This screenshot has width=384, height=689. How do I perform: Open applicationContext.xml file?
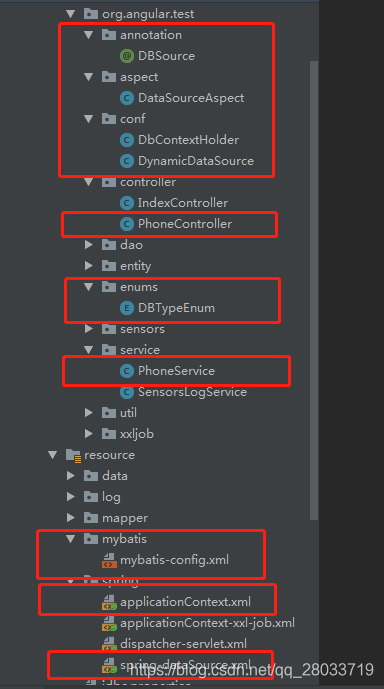click(x=185, y=602)
